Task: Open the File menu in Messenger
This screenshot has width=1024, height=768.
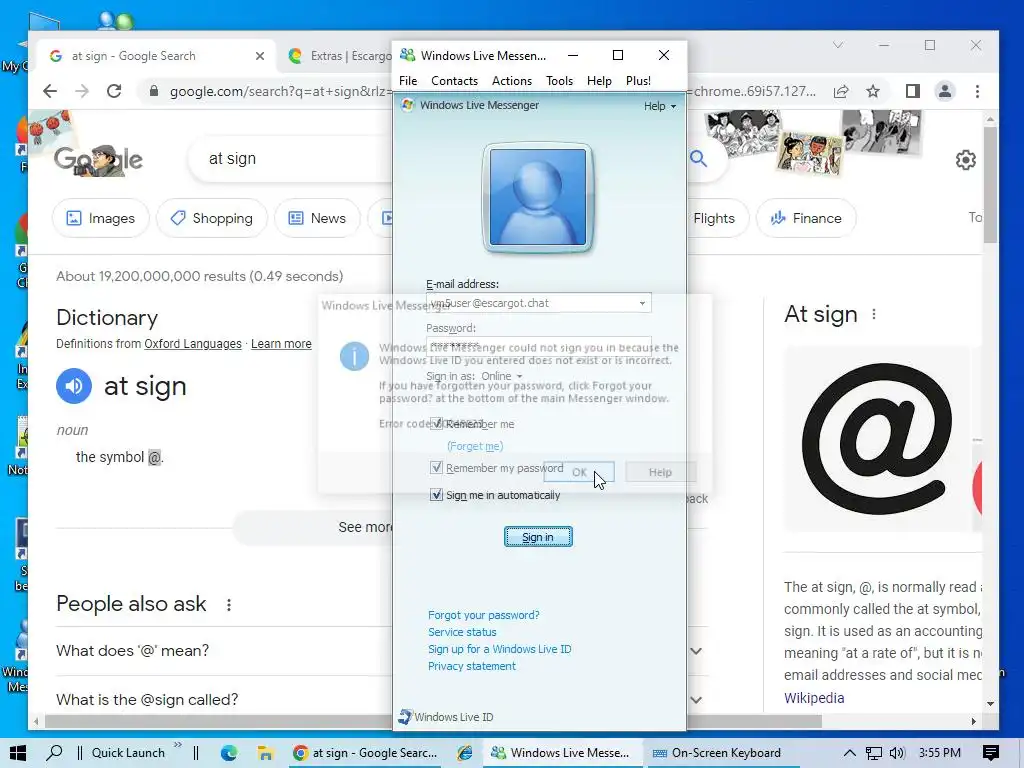Action: (x=408, y=81)
